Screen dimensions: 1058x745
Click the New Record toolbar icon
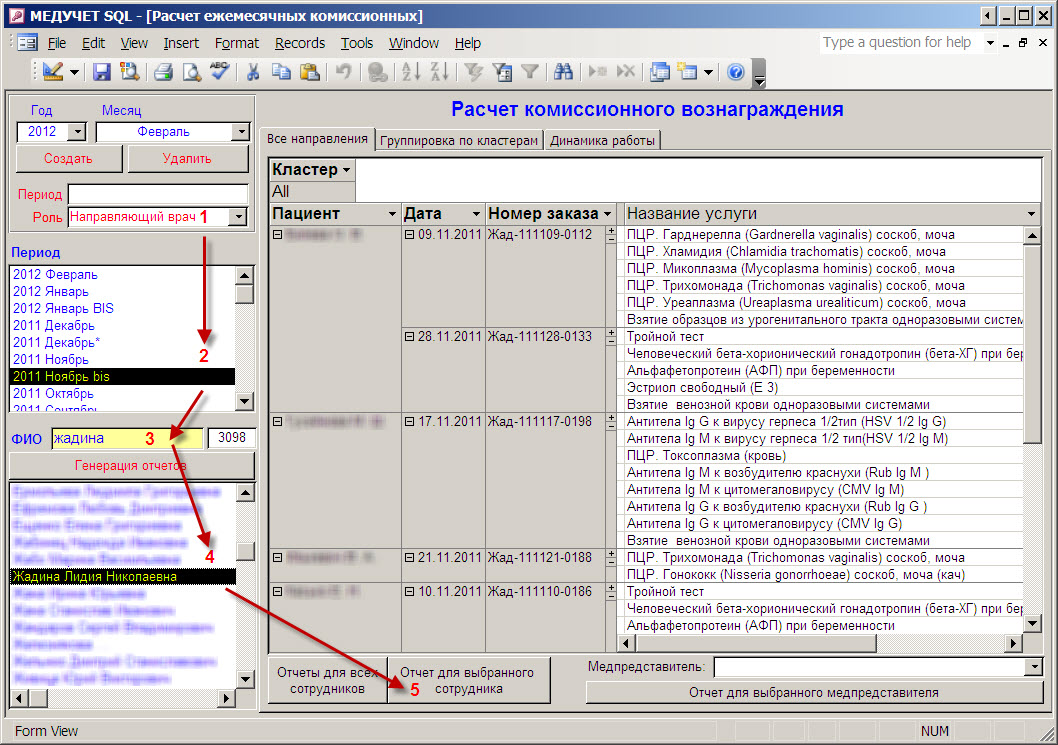pos(597,72)
